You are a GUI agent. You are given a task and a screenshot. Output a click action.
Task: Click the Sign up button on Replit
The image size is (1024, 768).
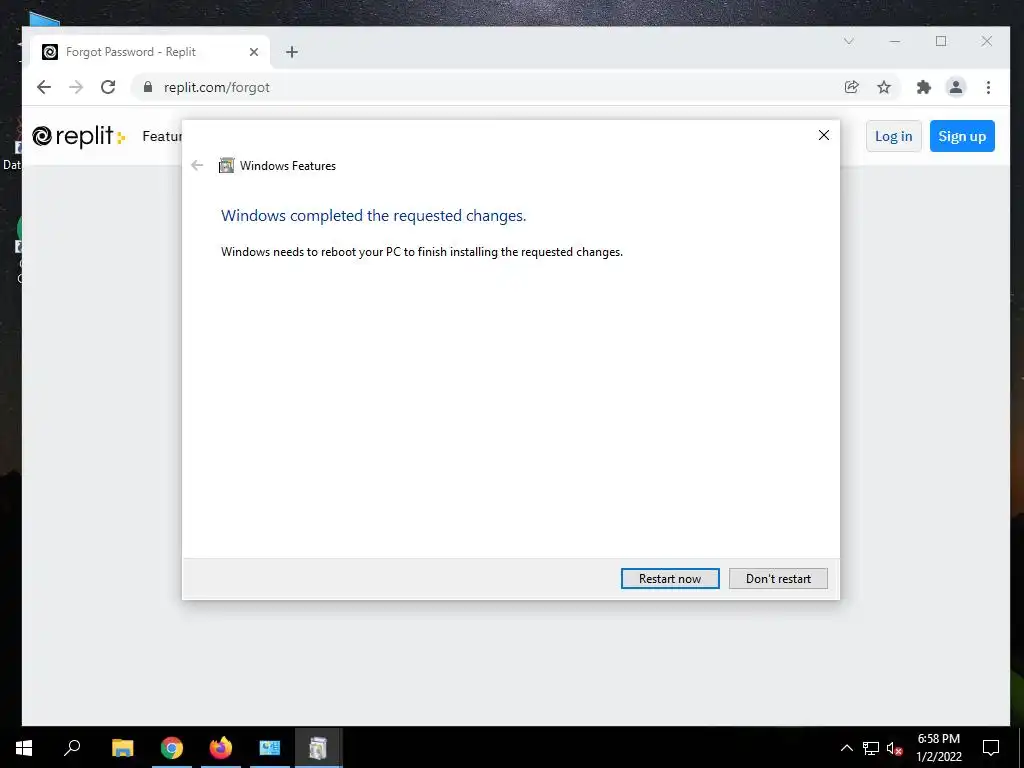pos(962,136)
